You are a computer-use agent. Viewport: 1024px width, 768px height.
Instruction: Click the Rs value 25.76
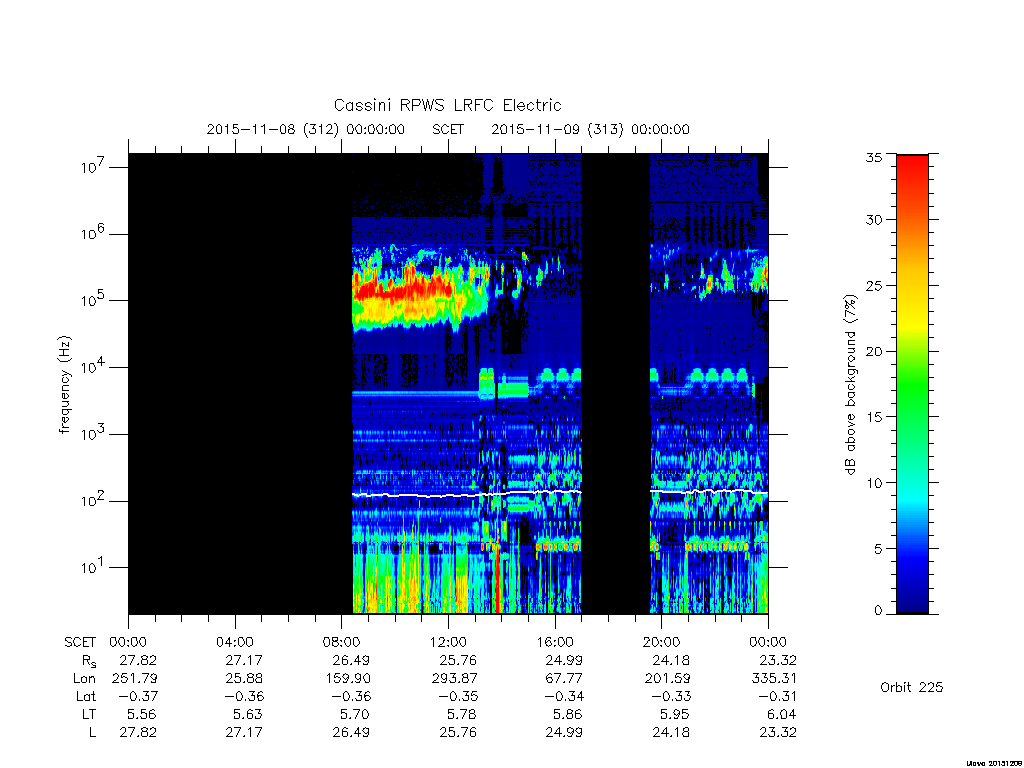(x=458, y=660)
